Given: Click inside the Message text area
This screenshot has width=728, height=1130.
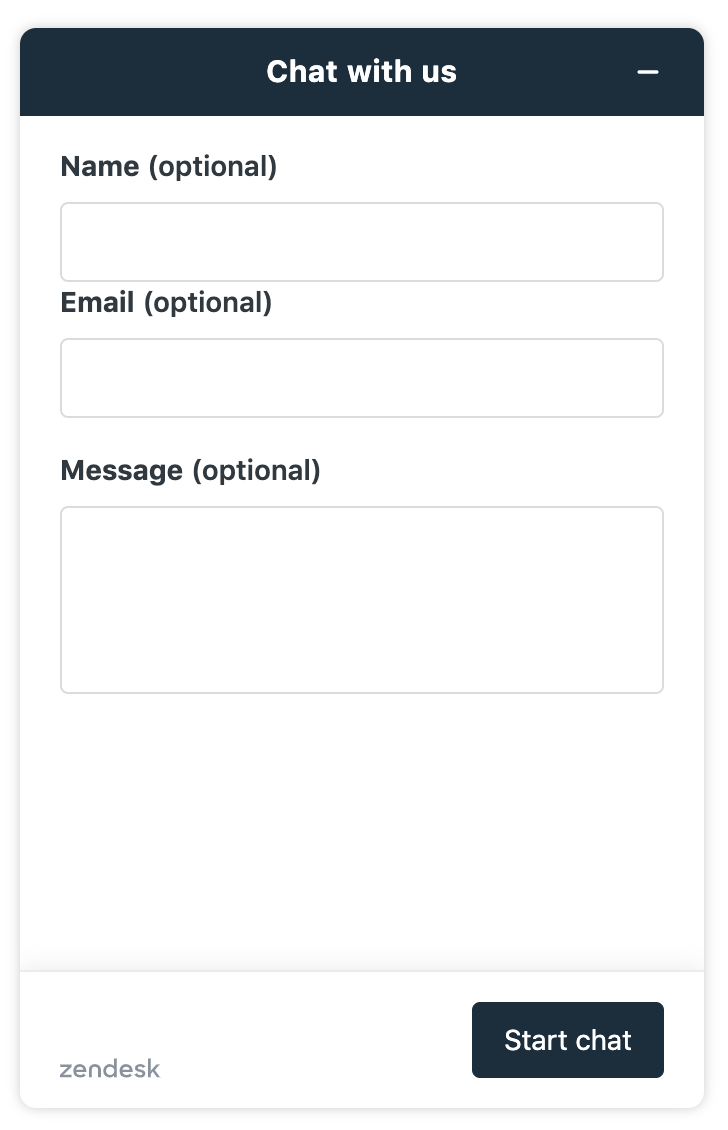Looking at the screenshot, I should tap(362, 600).
